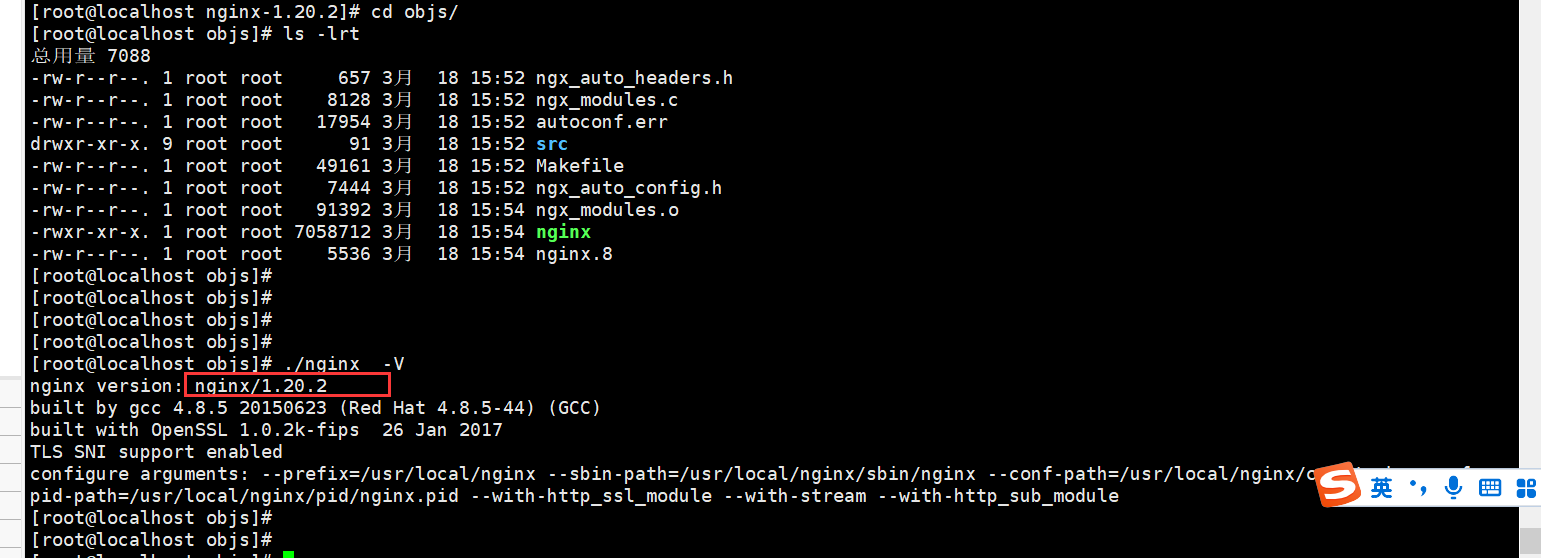The height and width of the screenshot is (558, 1541).
Task: Click the Sogou input method logo
Action: (1336, 486)
